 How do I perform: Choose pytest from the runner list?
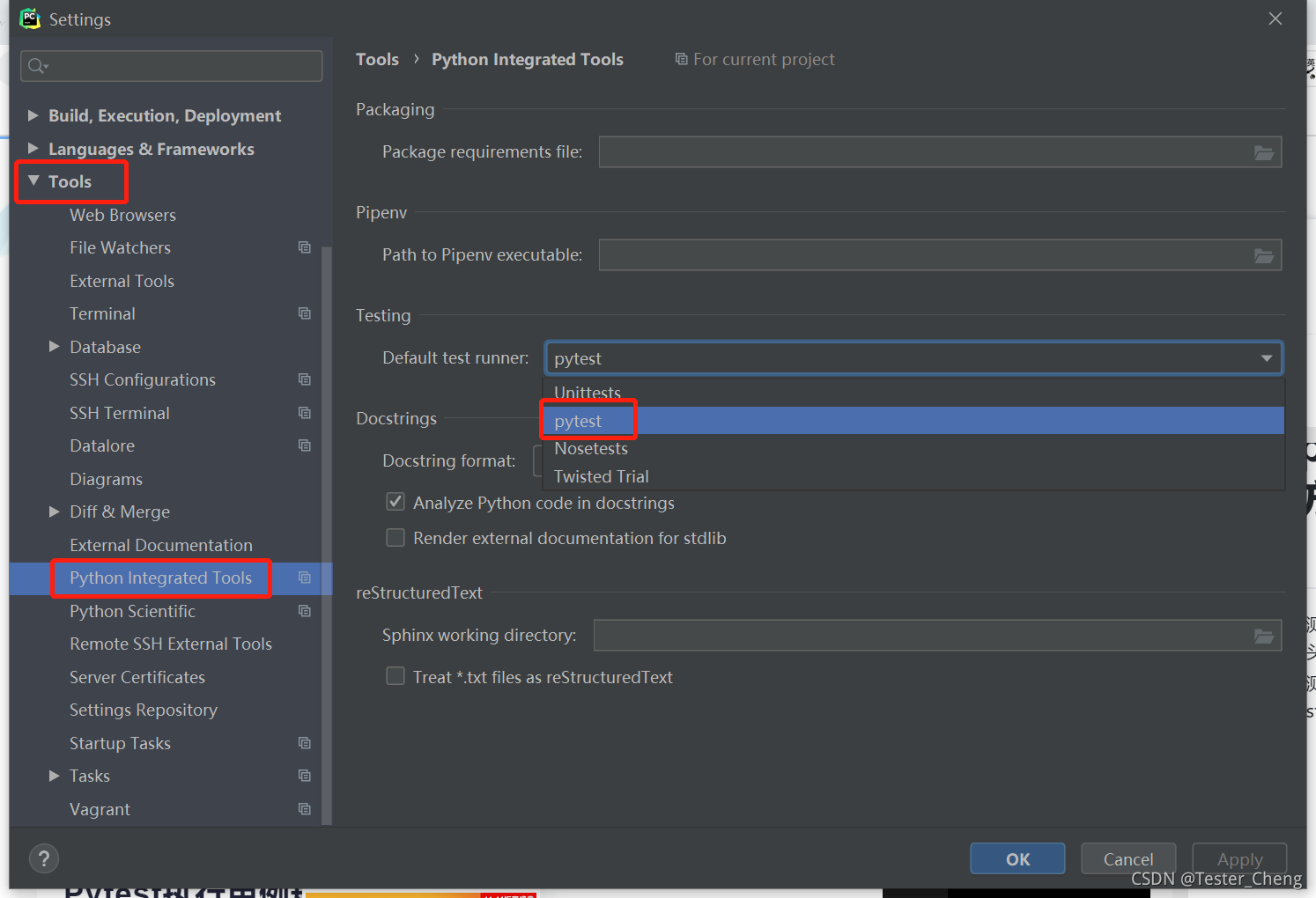pos(913,421)
